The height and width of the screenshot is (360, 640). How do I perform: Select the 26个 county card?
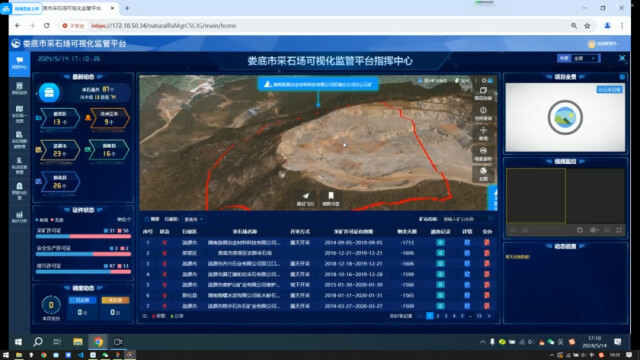(60, 182)
